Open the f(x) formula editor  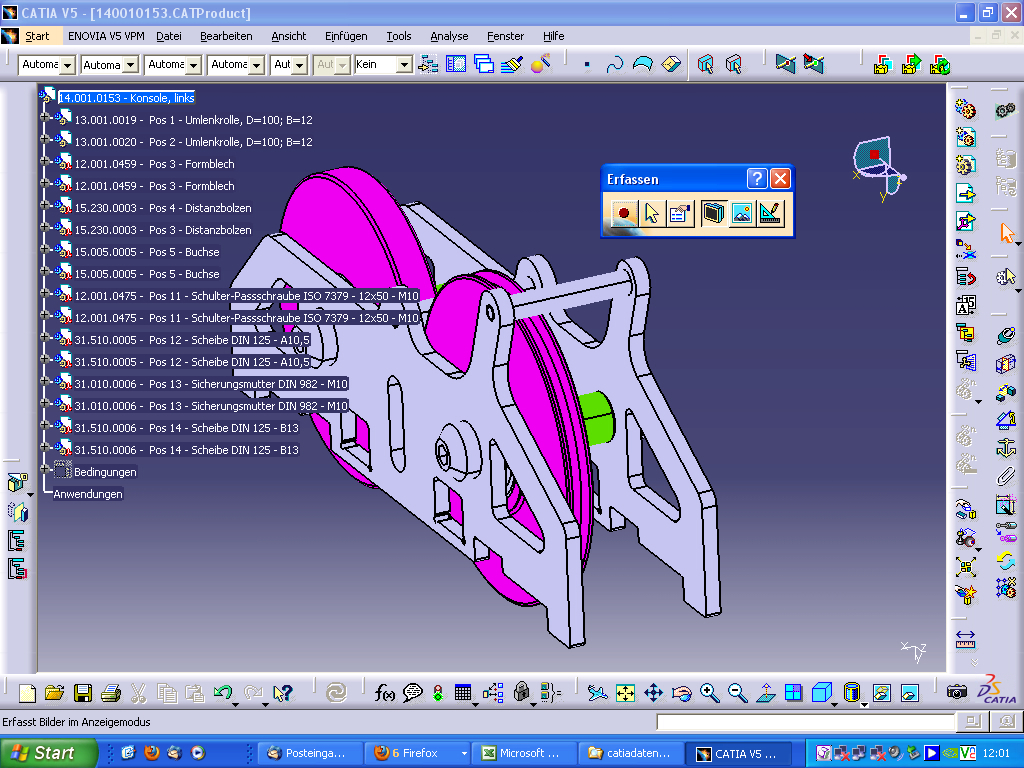click(385, 693)
